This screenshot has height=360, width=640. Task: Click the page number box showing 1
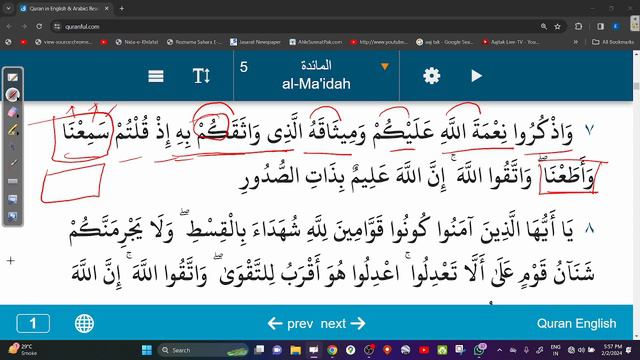pos(33,323)
